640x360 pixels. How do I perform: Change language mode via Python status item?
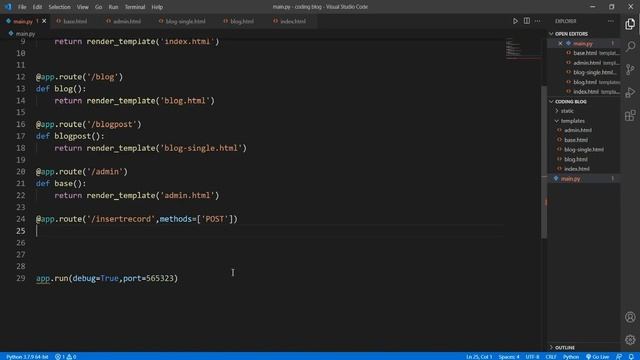[x=571, y=357]
